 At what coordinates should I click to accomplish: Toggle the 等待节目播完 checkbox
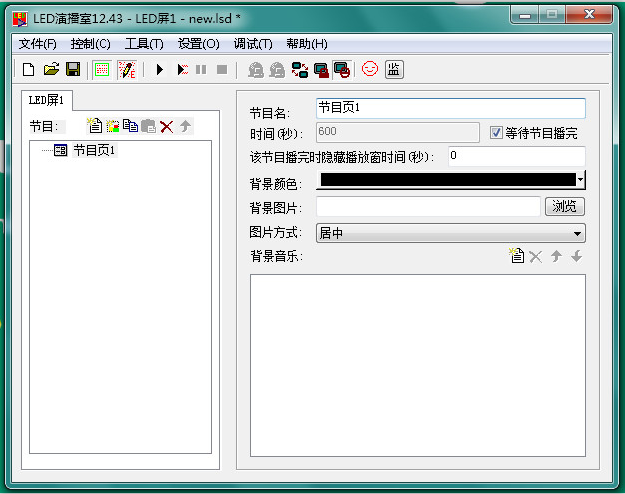[497, 132]
